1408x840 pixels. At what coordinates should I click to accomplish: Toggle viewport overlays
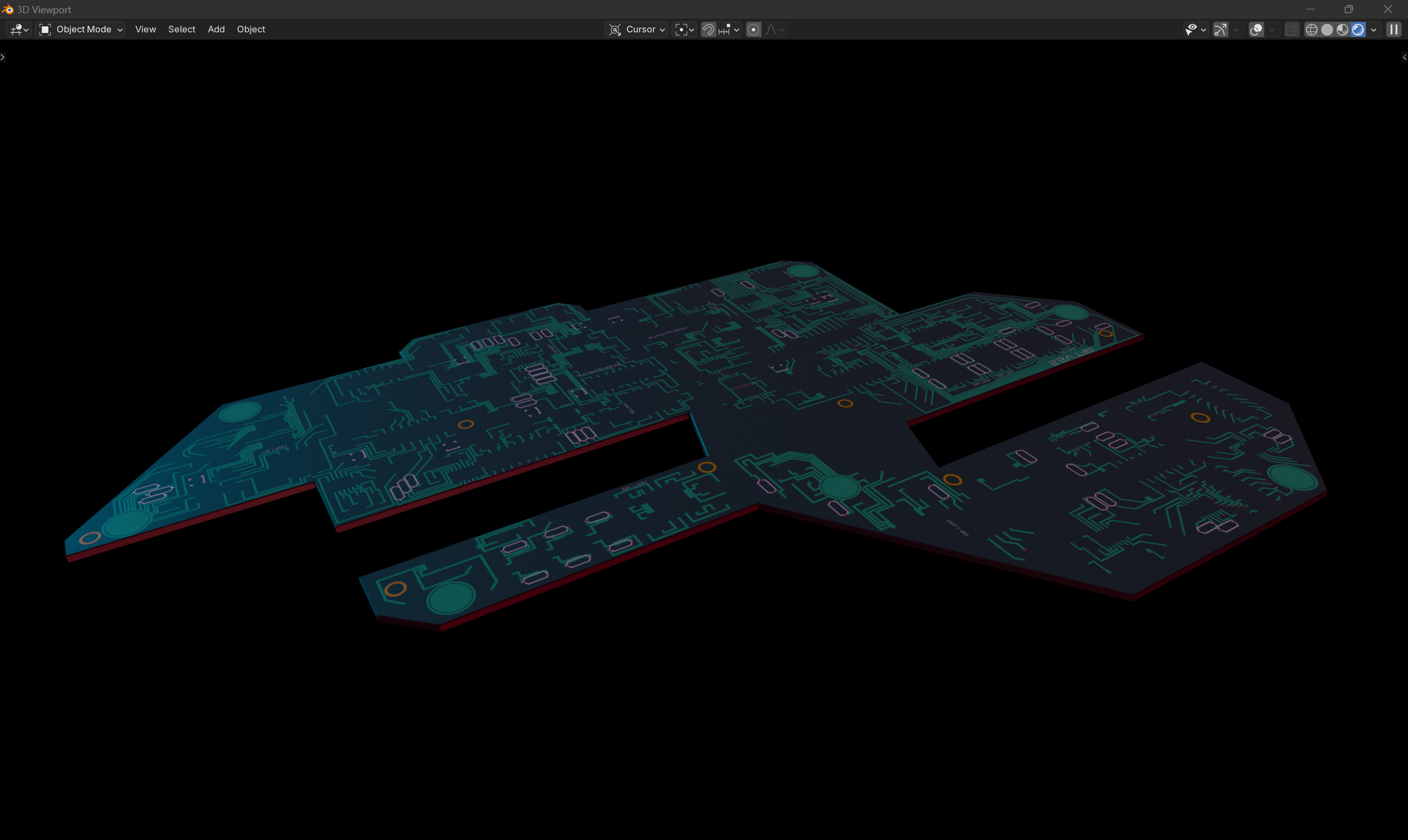click(1256, 30)
